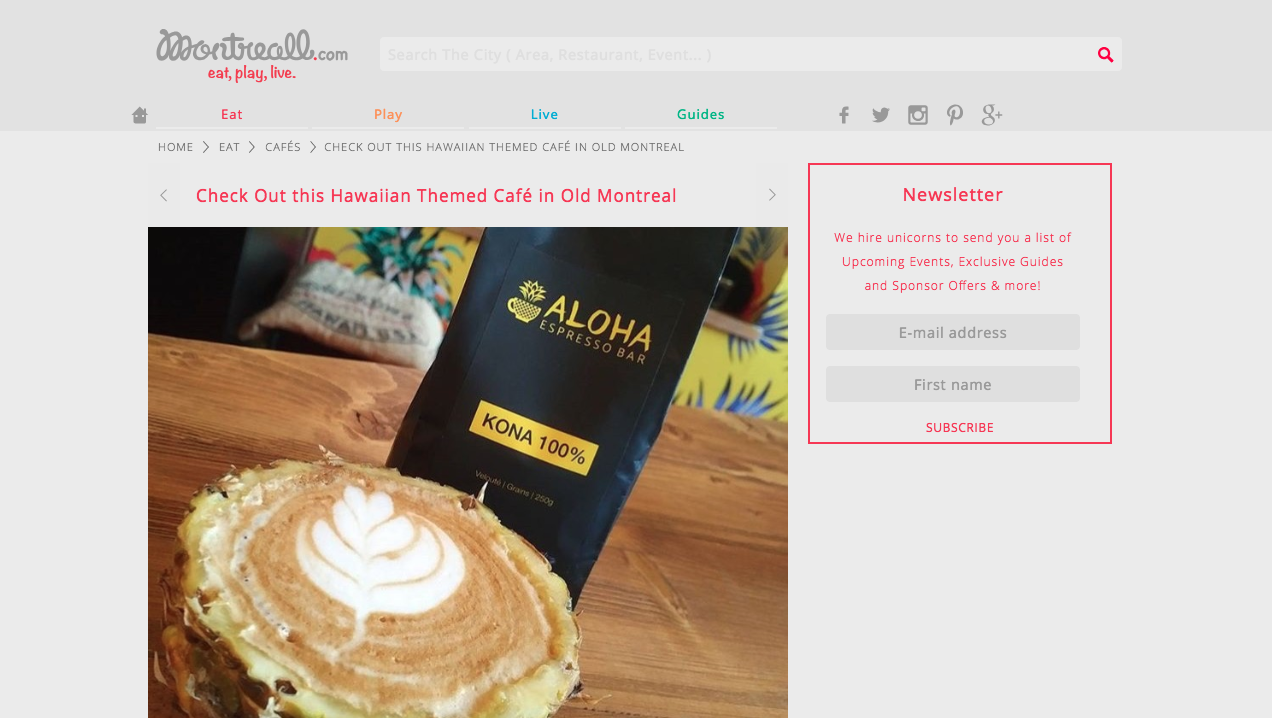The width and height of the screenshot is (1272, 718).
Task: Click the CAFÉS breadcrumb link
Action: pyautogui.click(x=283, y=147)
